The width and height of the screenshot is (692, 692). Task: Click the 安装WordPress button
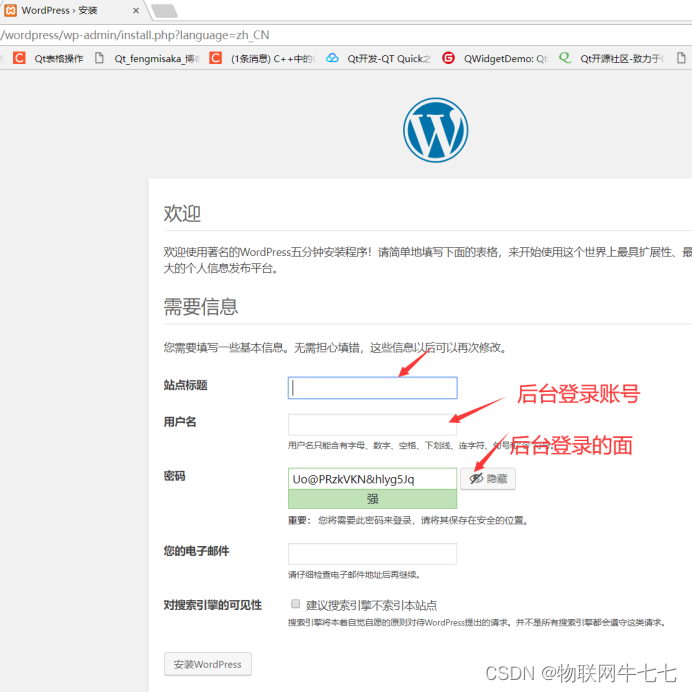pyautogui.click(x=207, y=664)
